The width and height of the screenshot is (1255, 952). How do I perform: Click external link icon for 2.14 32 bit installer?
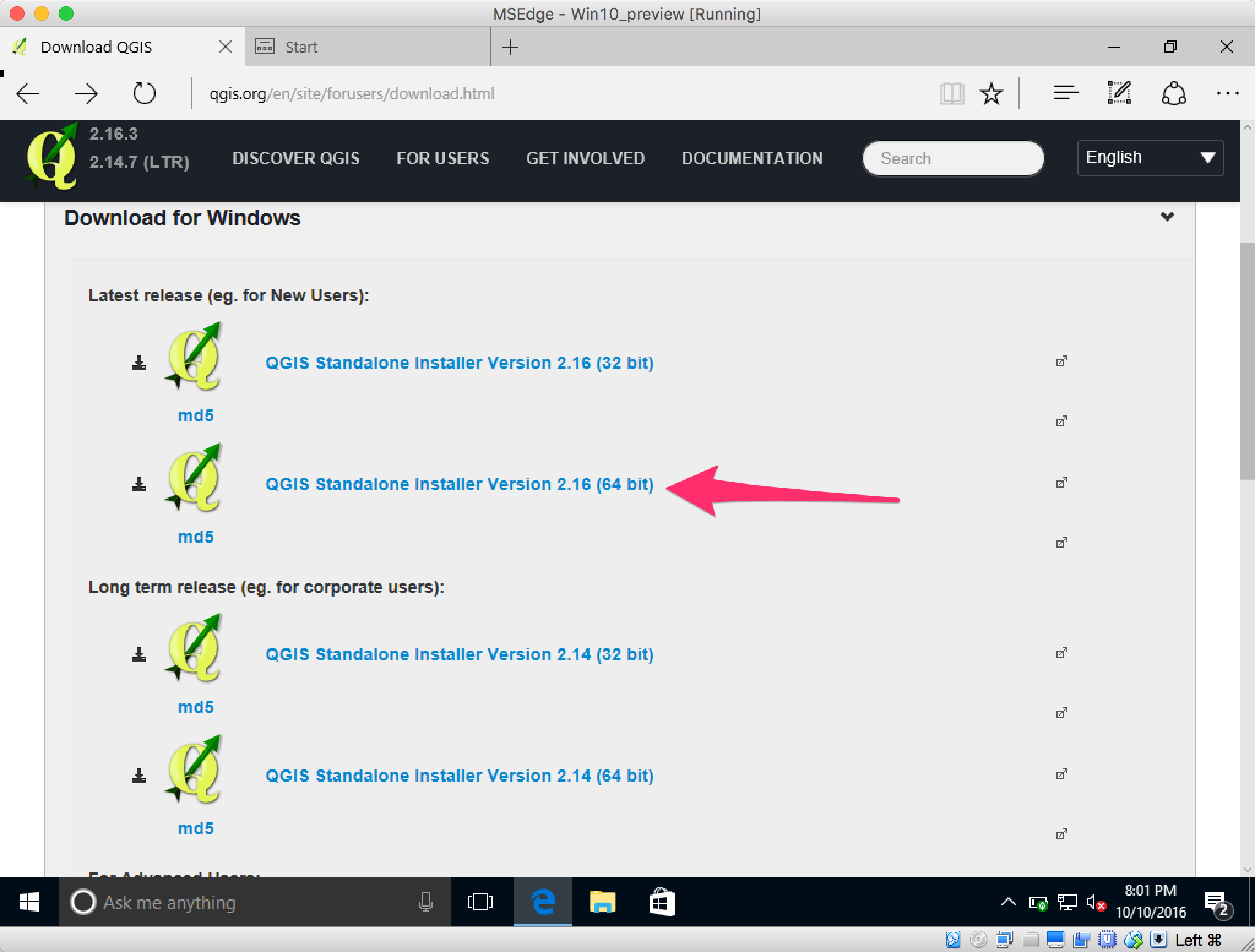[x=1062, y=652]
